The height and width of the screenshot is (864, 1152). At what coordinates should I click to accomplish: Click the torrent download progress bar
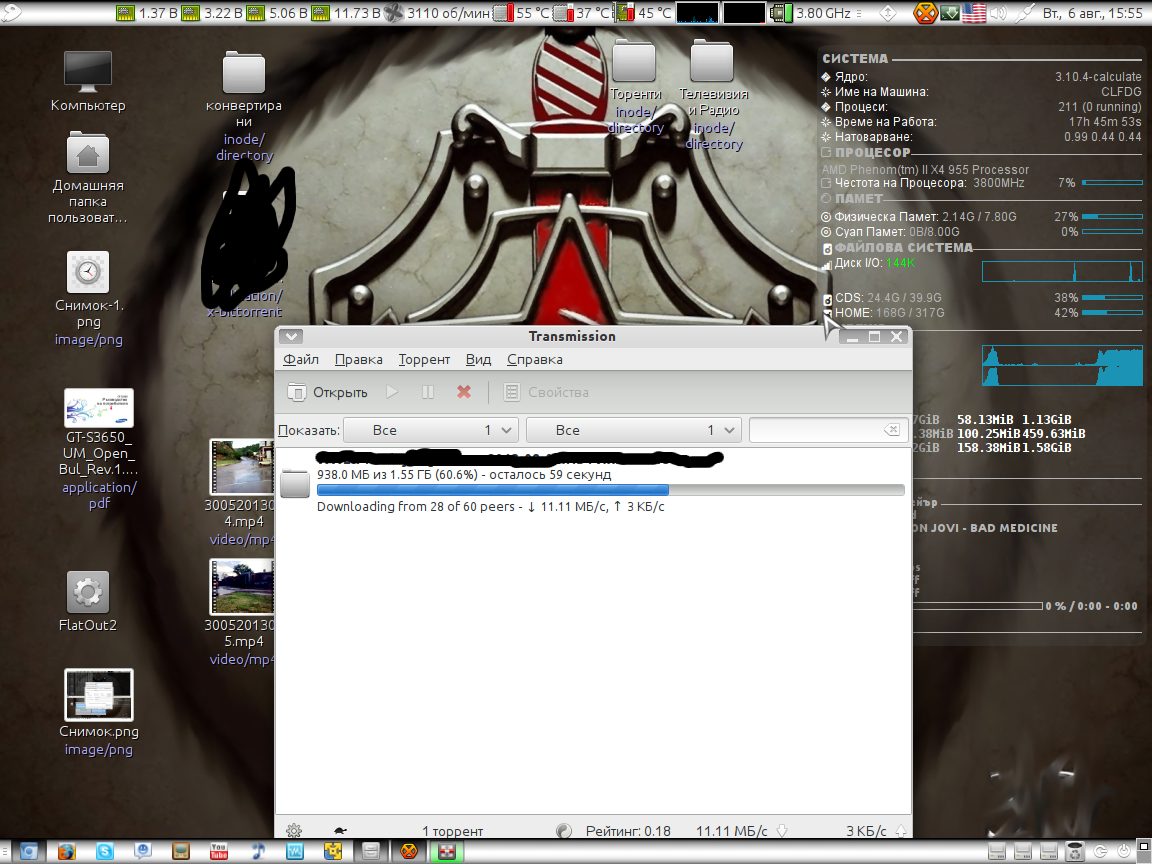[x=611, y=490]
